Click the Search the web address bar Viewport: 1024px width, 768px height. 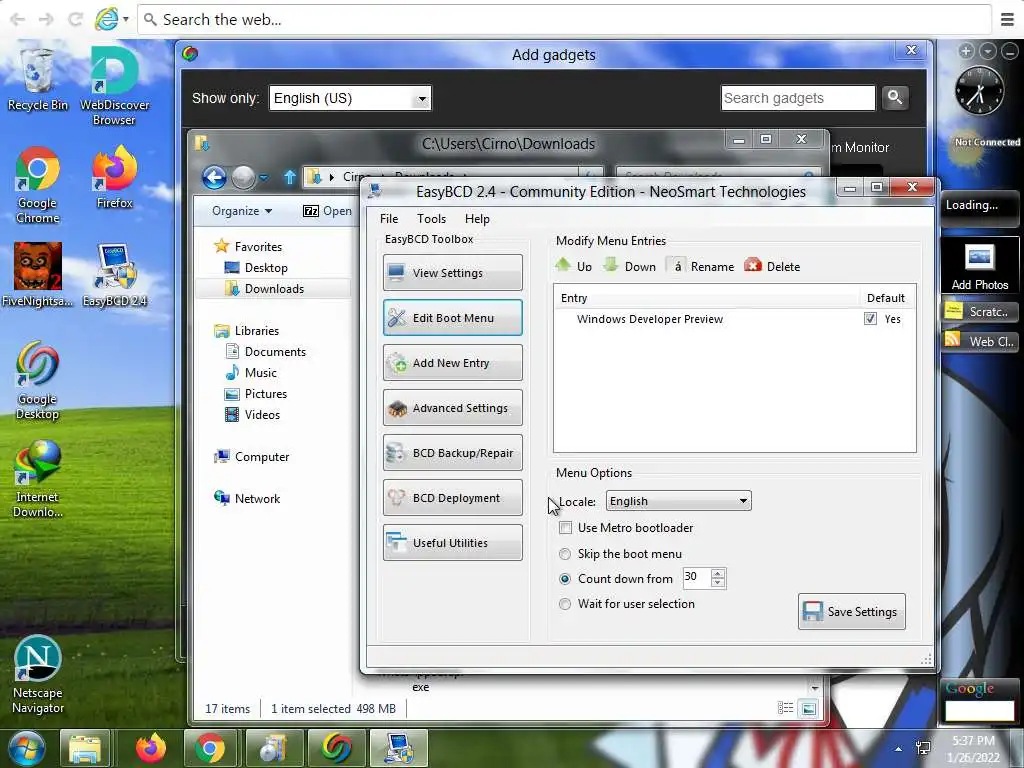(565, 20)
